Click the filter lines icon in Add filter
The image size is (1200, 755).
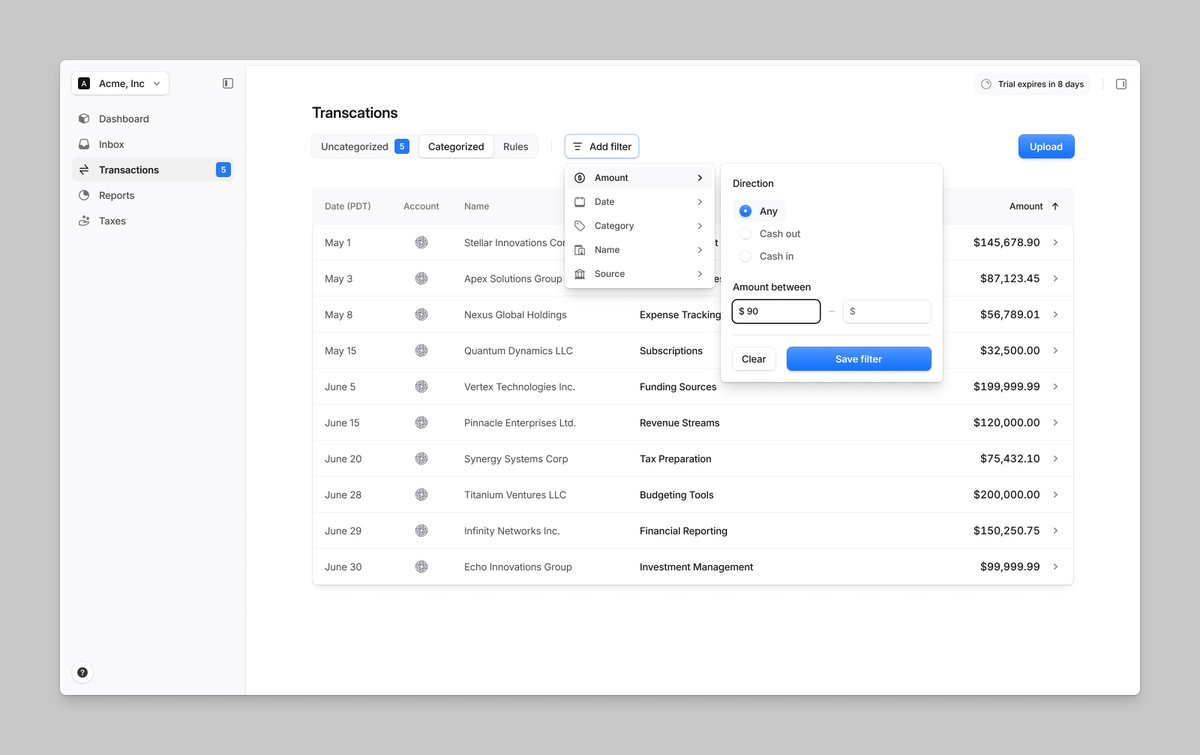pos(578,147)
